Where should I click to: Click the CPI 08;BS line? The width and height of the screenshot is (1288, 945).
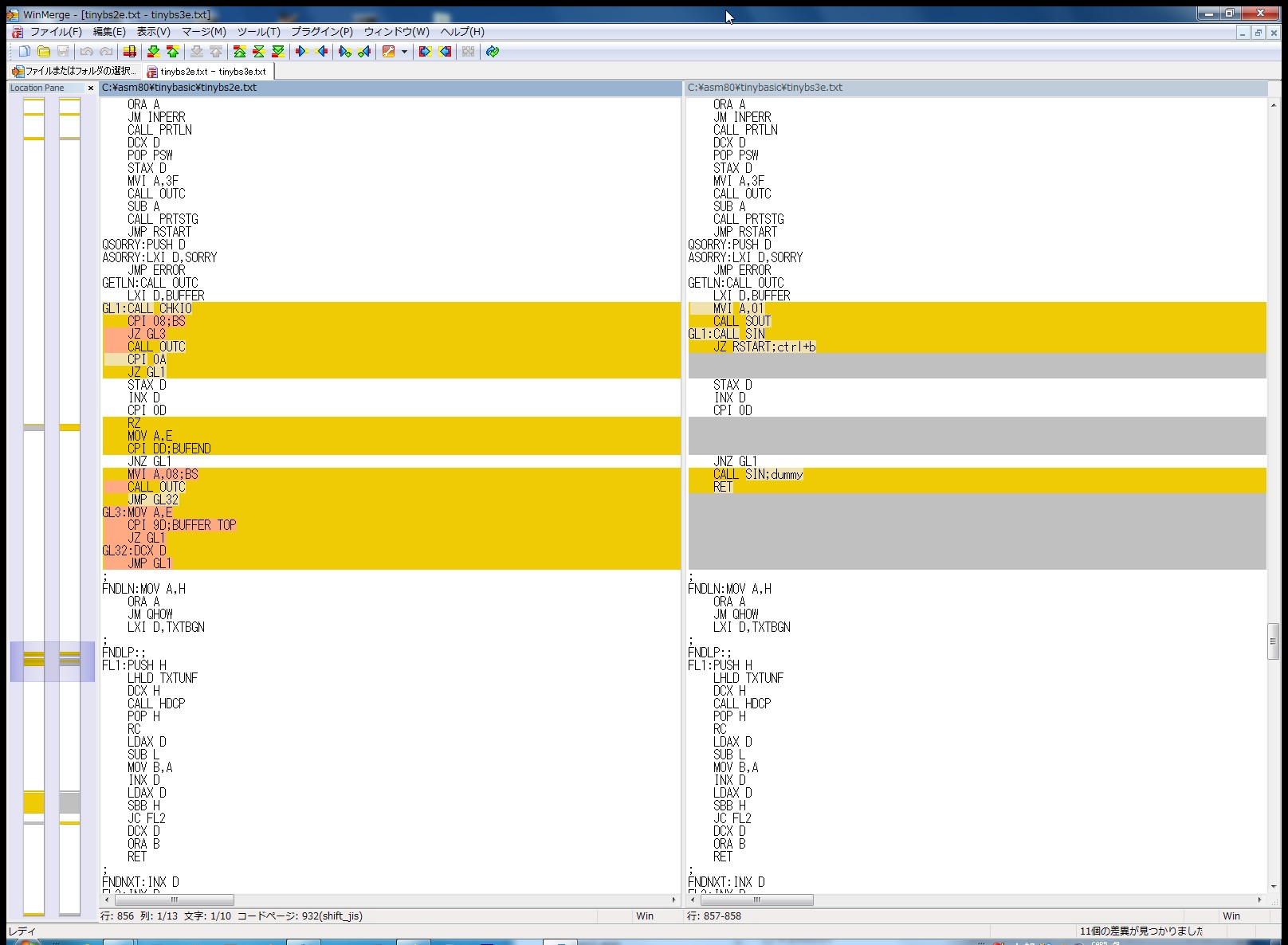point(391,321)
